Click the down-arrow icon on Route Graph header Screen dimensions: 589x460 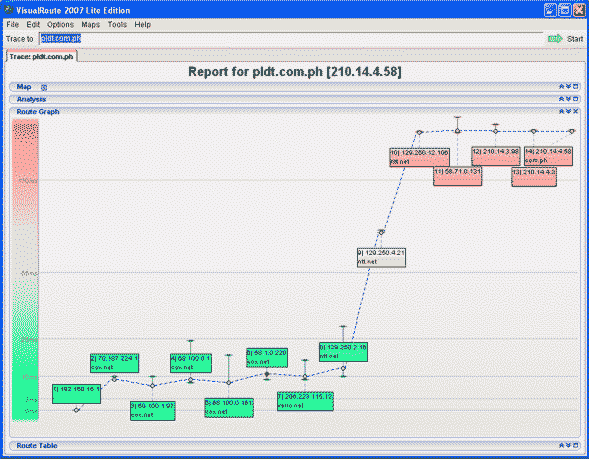coord(568,111)
